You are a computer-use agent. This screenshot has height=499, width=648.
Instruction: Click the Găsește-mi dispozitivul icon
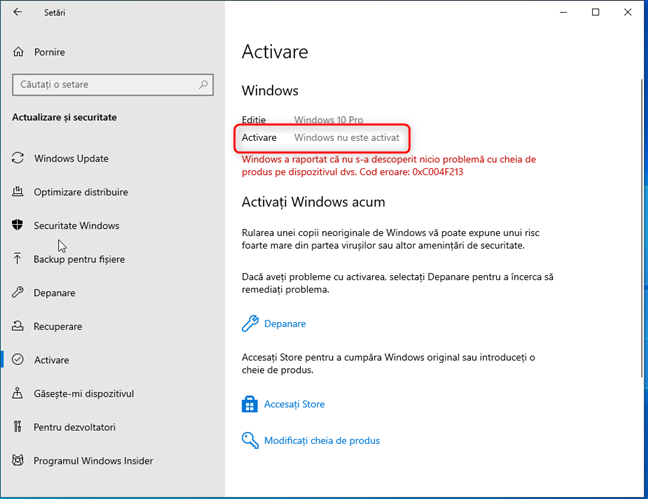[17, 393]
